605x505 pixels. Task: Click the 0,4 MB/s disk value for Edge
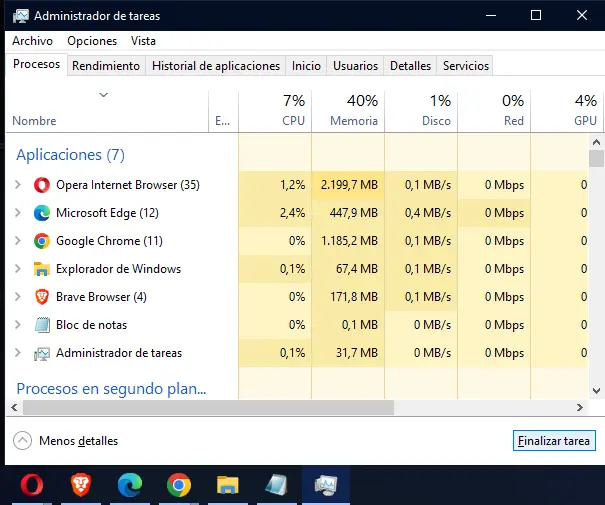point(428,213)
